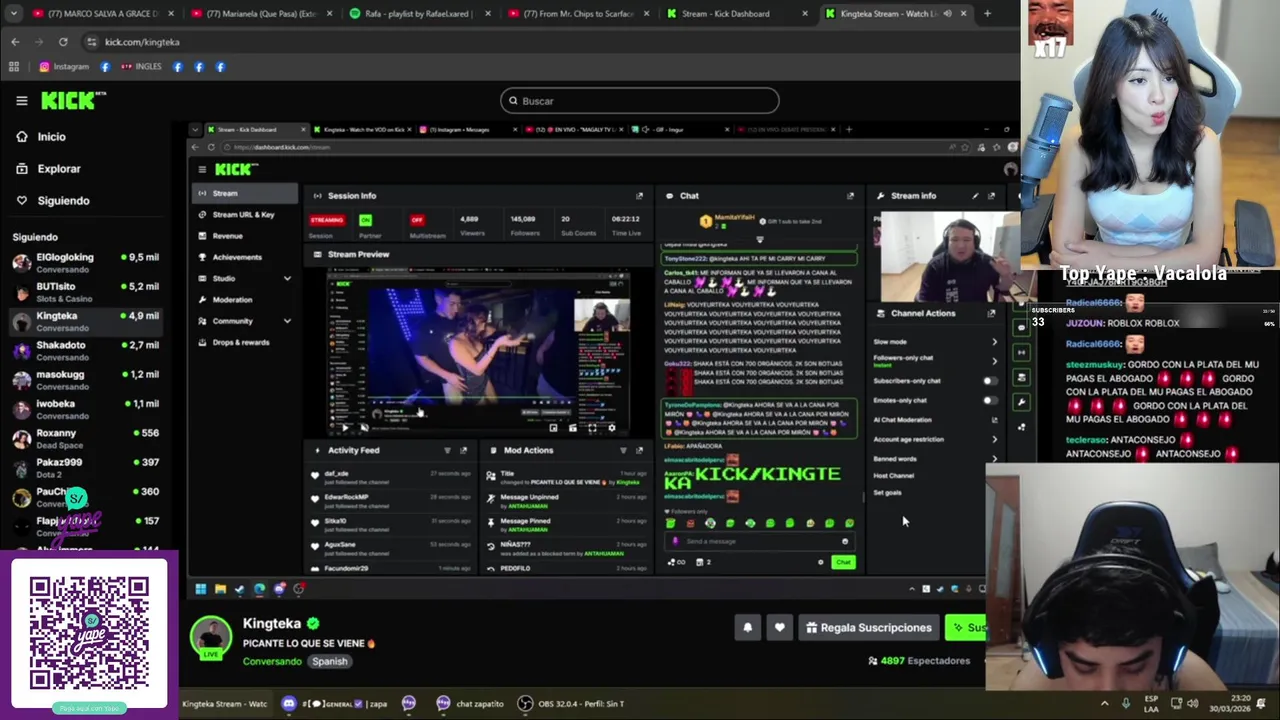Open Stream Preview settings gear

[x=612, y=428]
